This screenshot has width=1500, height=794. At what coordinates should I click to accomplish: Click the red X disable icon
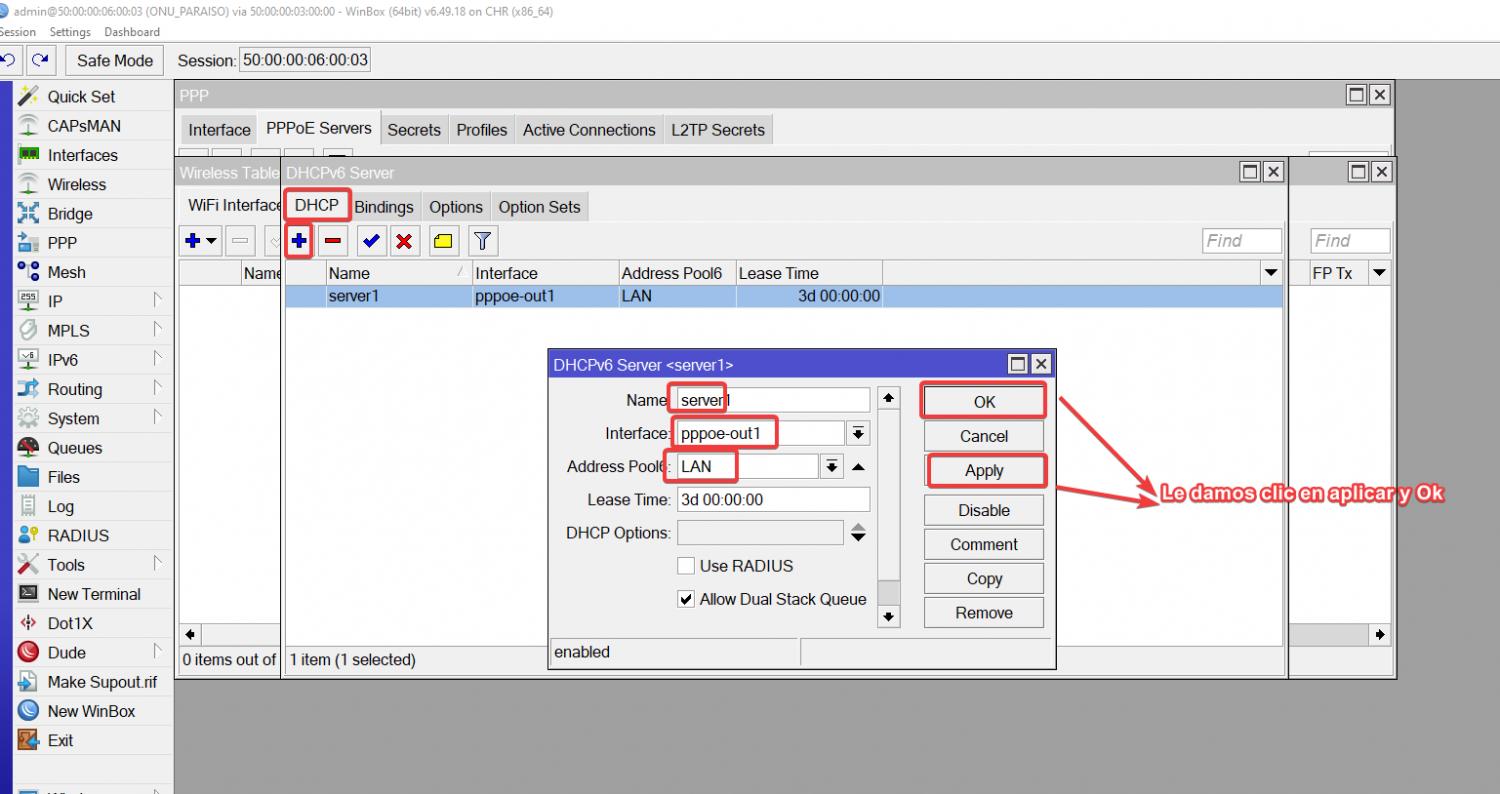click(x=404, y=241)
